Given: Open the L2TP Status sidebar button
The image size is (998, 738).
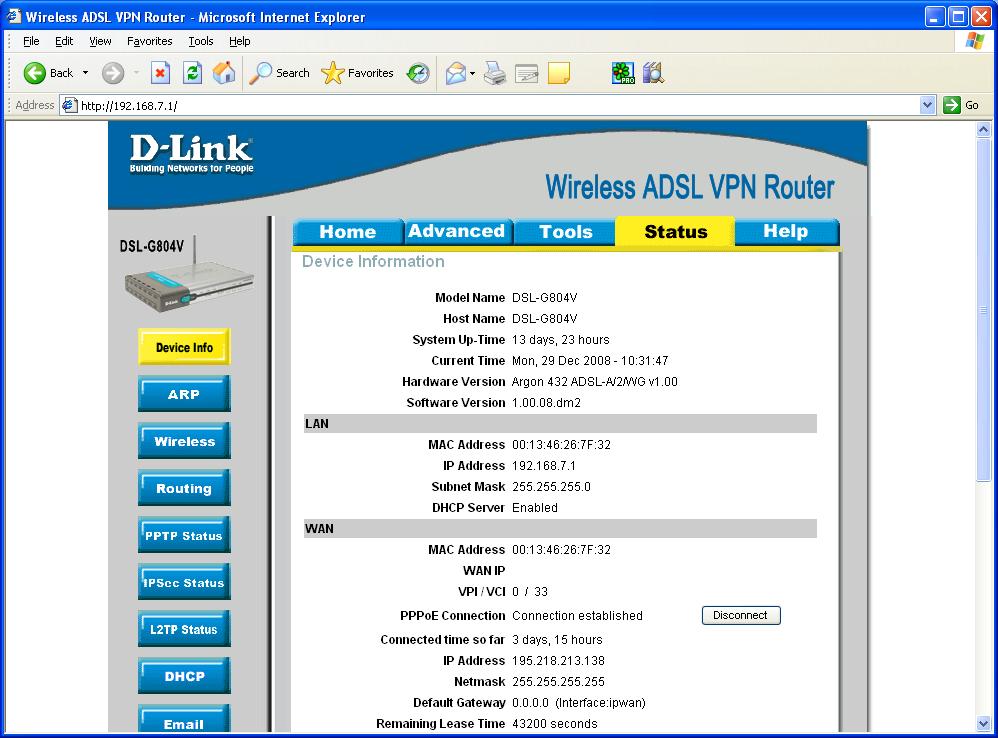Looking at the screenshot, I should point(184,629).
